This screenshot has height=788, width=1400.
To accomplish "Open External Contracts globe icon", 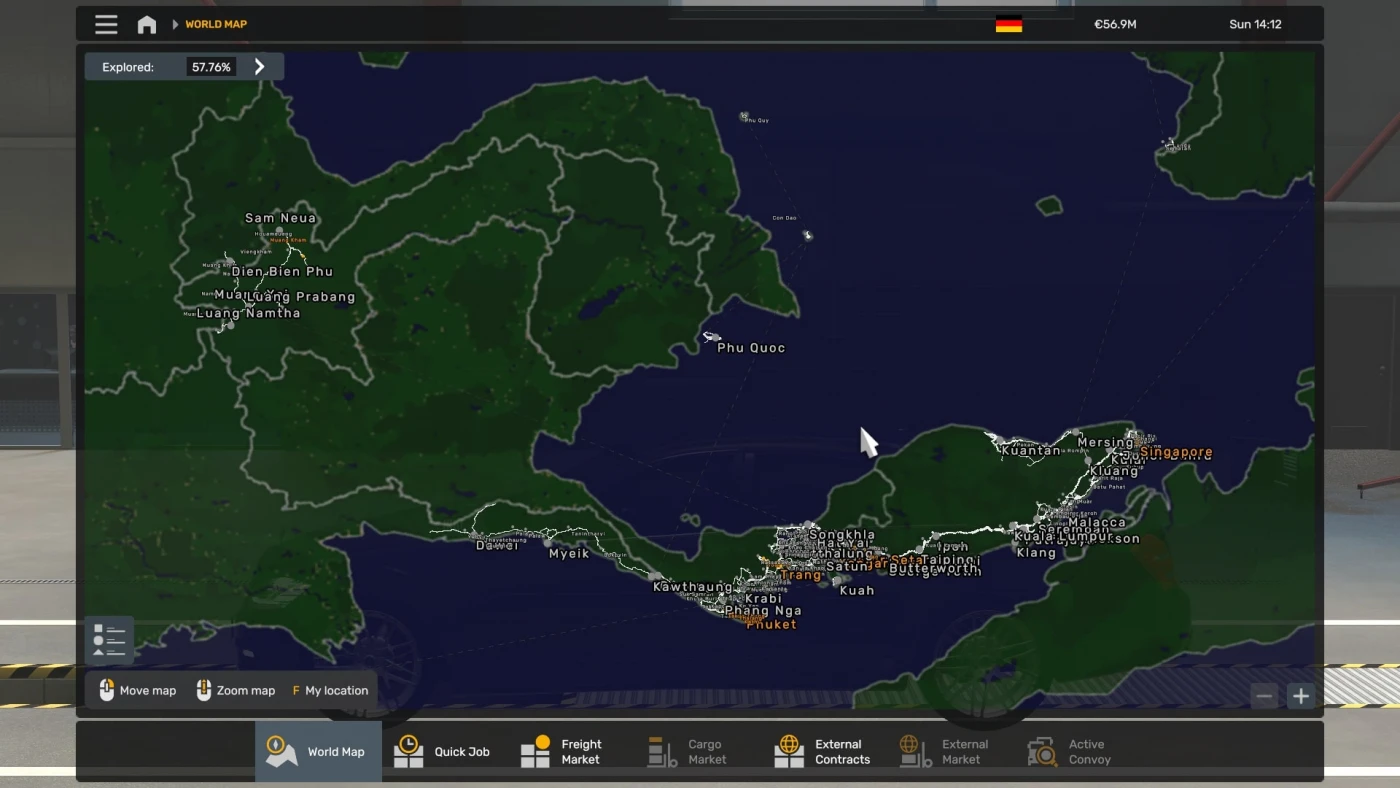I will [x=787, y=750].
